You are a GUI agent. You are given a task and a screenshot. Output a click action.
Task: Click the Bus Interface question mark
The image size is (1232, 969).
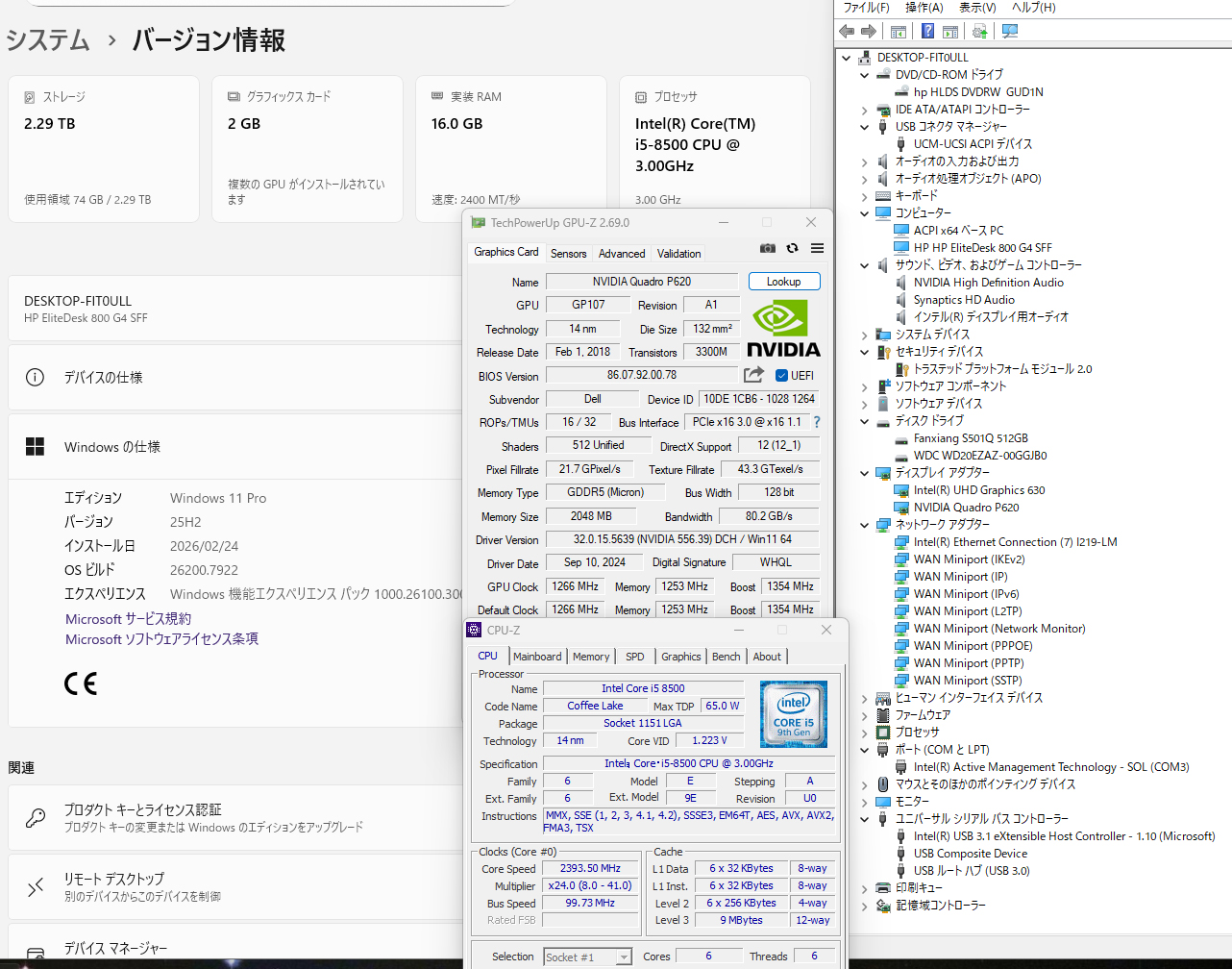click(817, 422)
